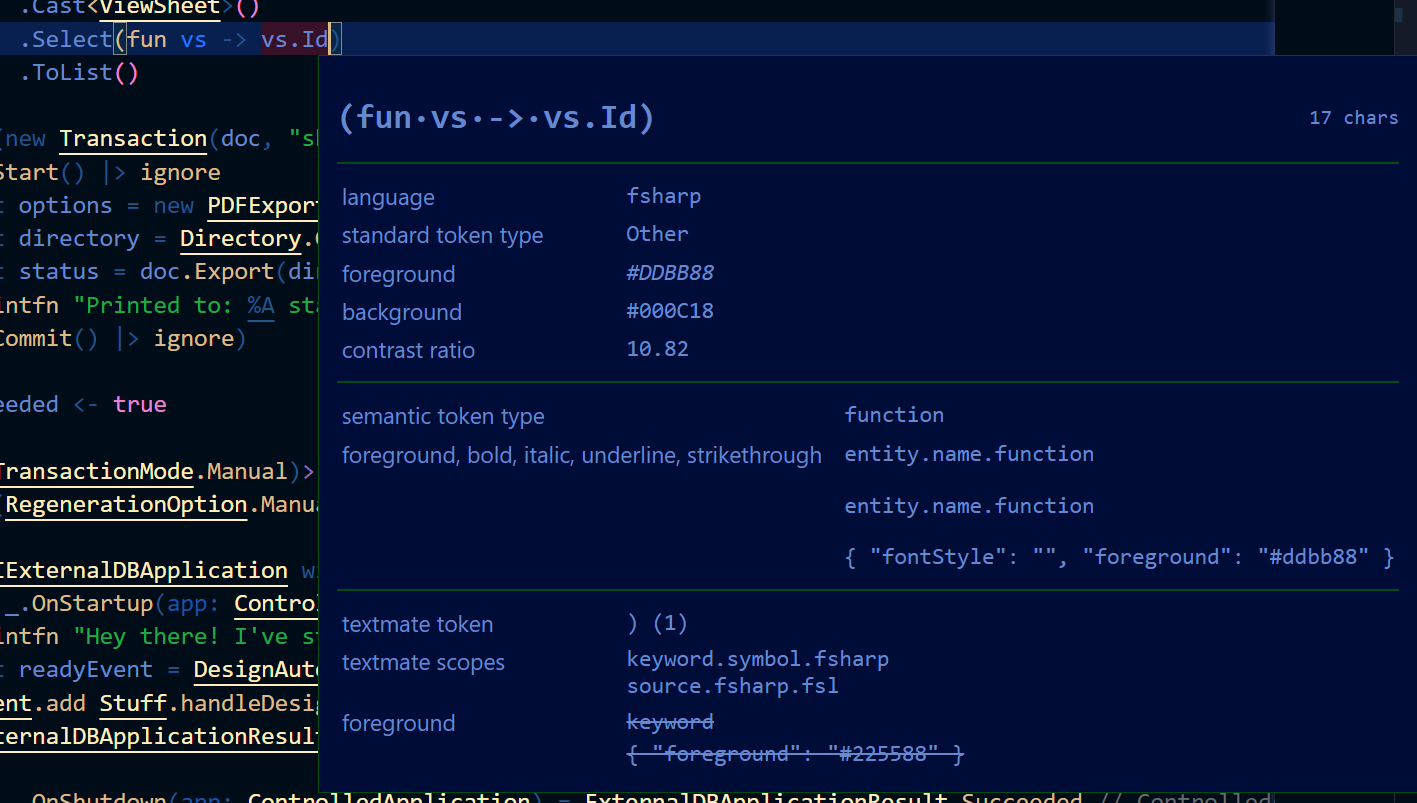This screenshot has width=1417, height=803.
Task: Click the "textmate scopes" label
Action: coord(423,662)
